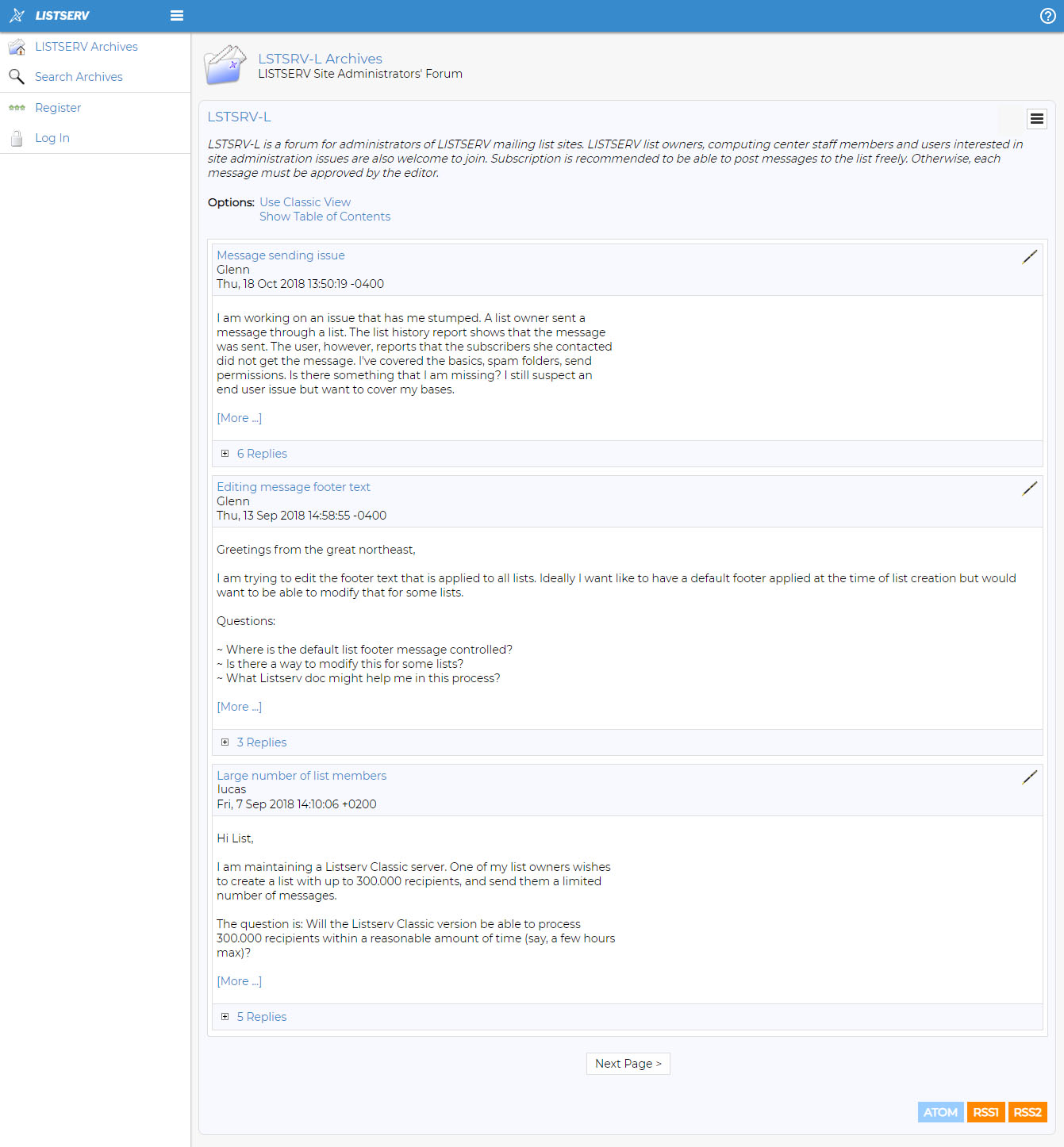Open Search Archives in sidebar
This screenshot has height=1147, width=1064.
[x=79, y=77]
